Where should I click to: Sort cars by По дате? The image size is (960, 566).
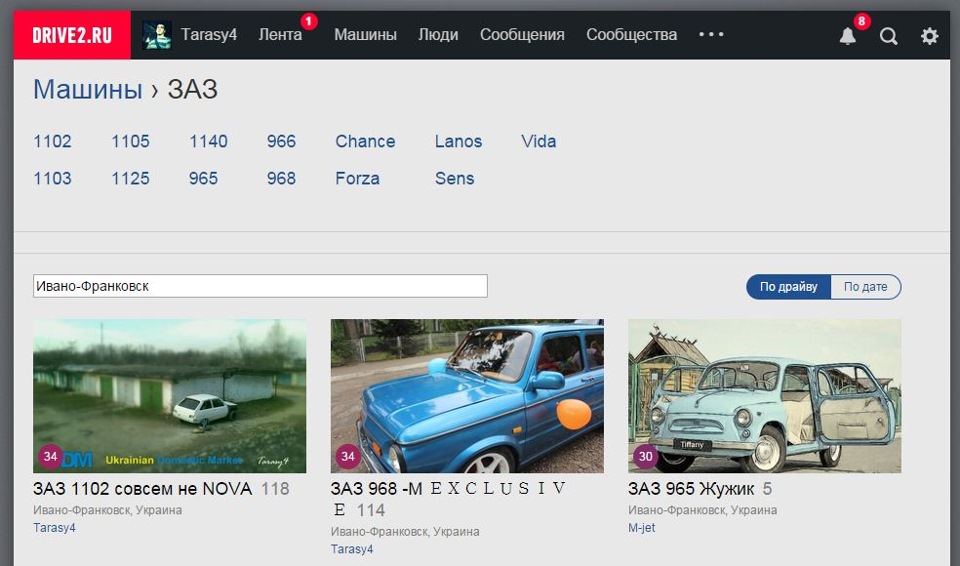pyautogui.click(x=866, y=287)
